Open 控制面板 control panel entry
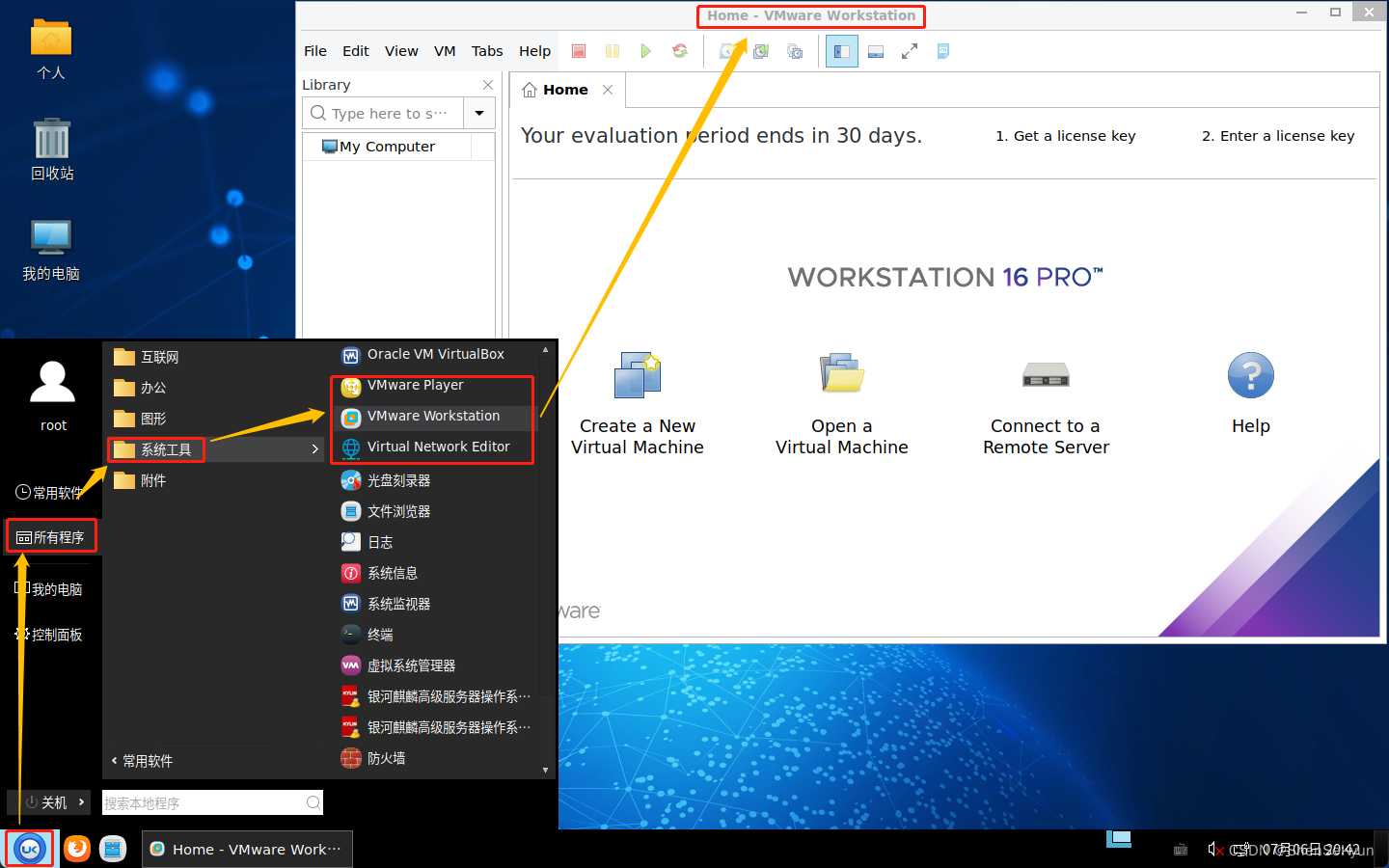Viewport: 1389px width, 868px height. 49,635
